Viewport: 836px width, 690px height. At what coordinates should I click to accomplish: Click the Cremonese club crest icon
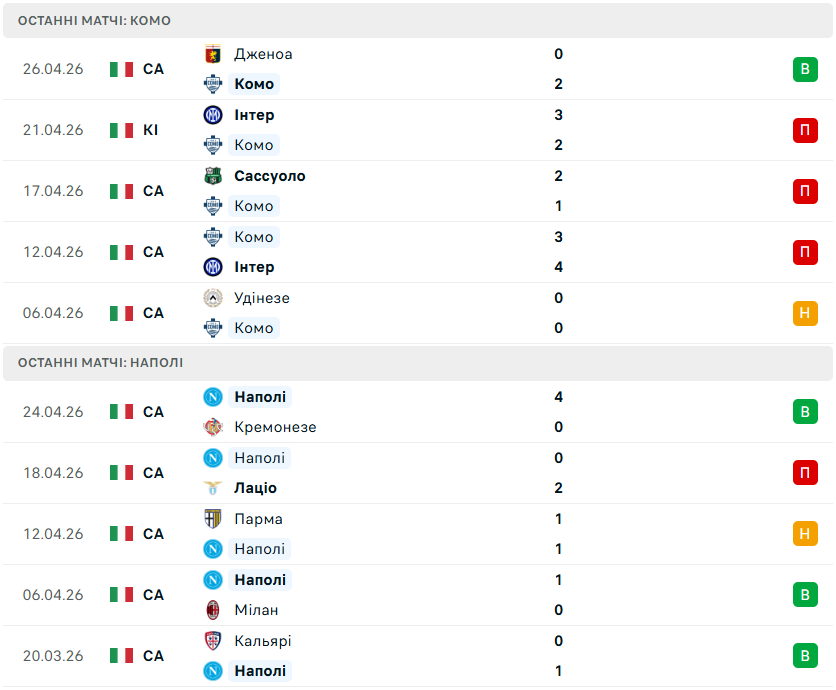click(213, 427)
